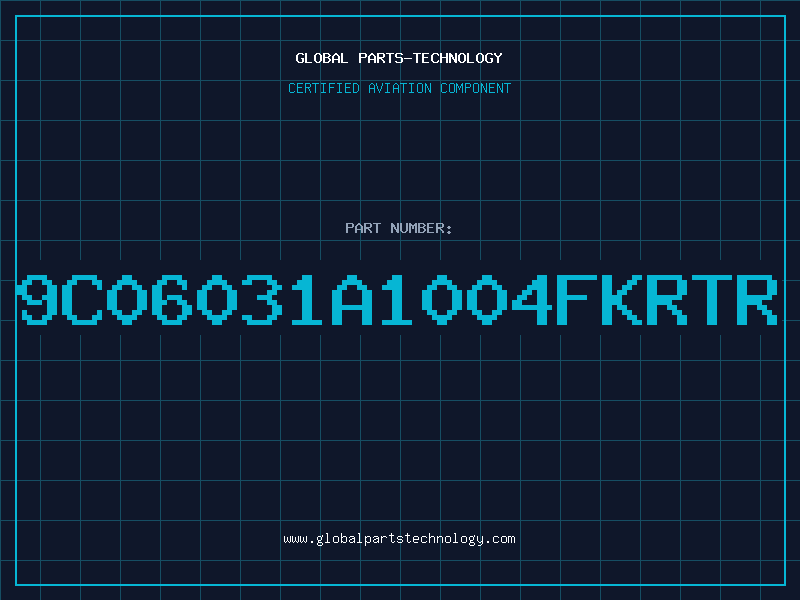Click the GLOBAL PARTS-TECHNOLOGY heading
Screen dimensions: 800x600
tap(399, 58)
